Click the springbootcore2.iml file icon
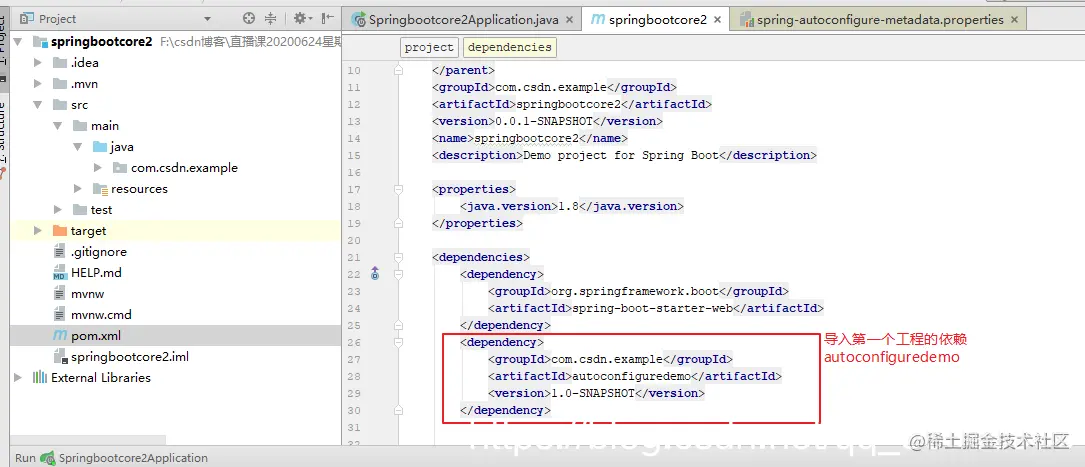The width and height of the screenshot is (1085, 467). point(60,357)
